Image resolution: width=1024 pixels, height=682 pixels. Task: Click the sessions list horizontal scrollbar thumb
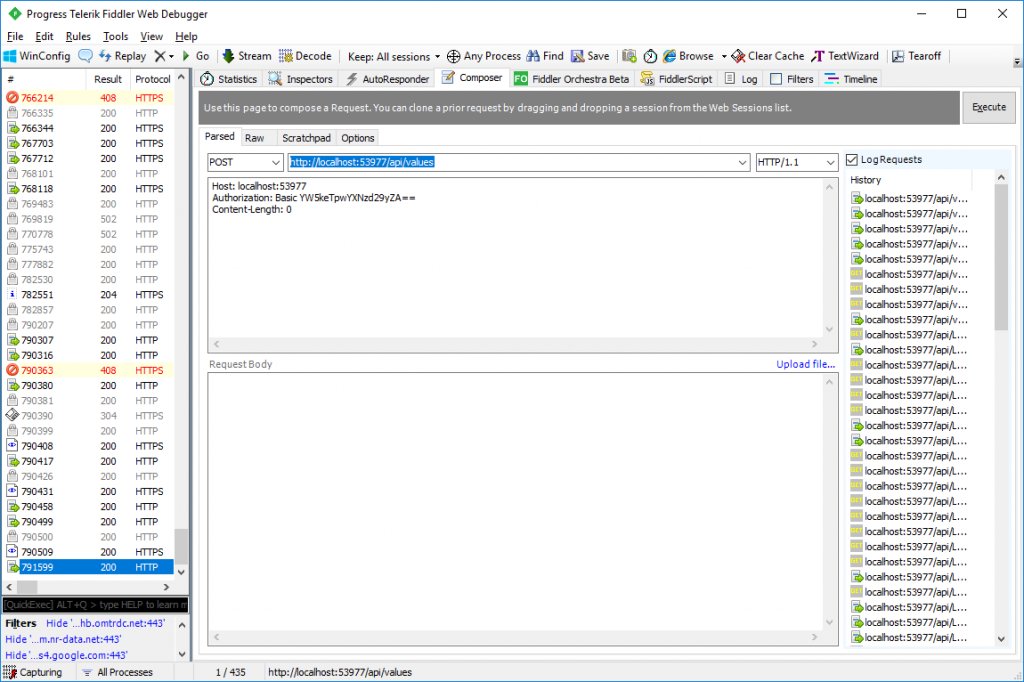(27, 587)
